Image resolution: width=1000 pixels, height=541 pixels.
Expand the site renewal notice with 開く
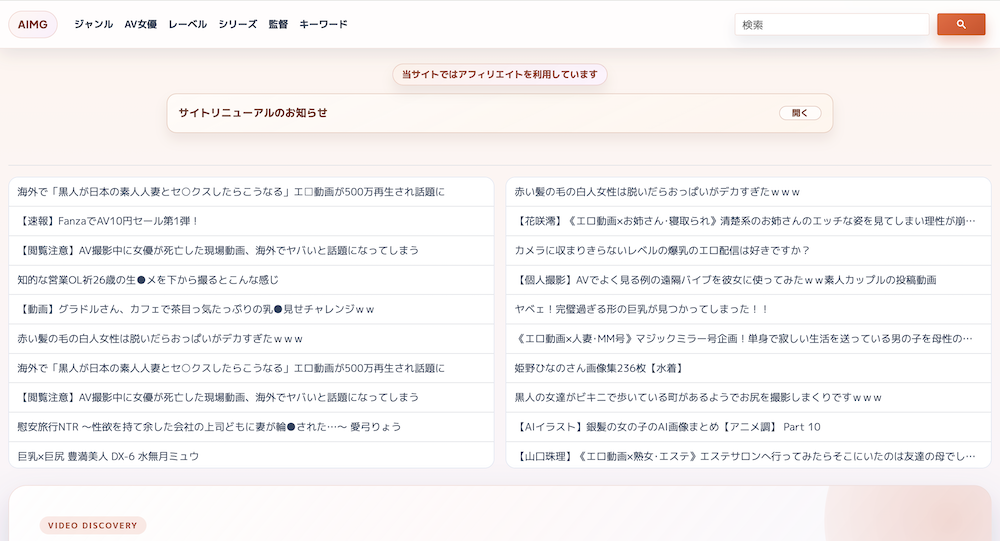coord(800,113)
